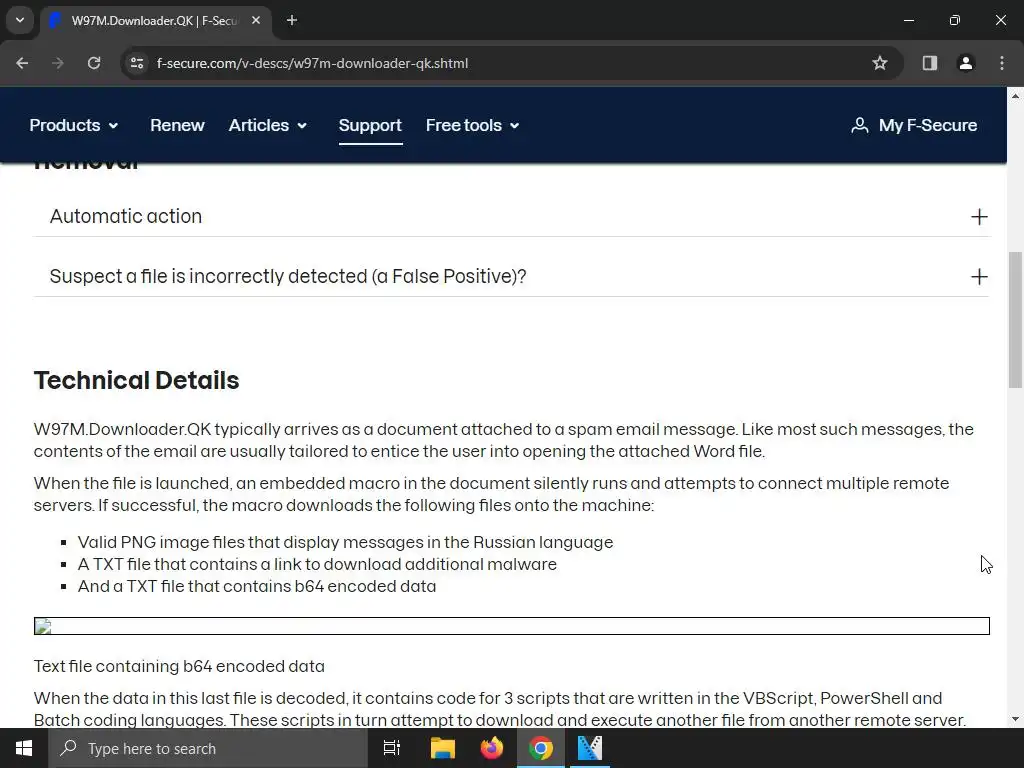This screenshot has width=1024, height=768.
Task: Launch File Explorer from the taskbar
Action: tap(442, 748)
